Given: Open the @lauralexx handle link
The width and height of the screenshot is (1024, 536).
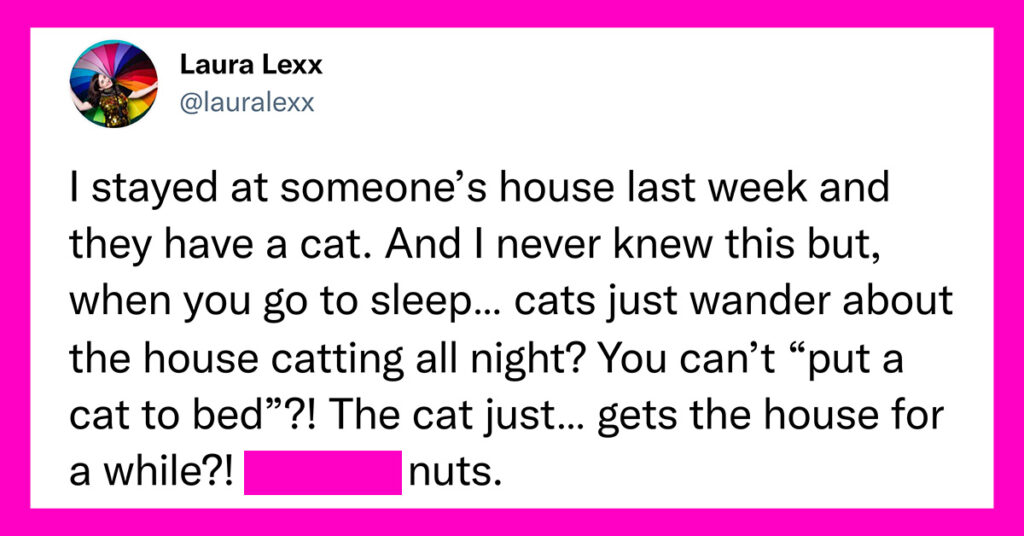Looking at the screenshot, I should click(247, 102).
